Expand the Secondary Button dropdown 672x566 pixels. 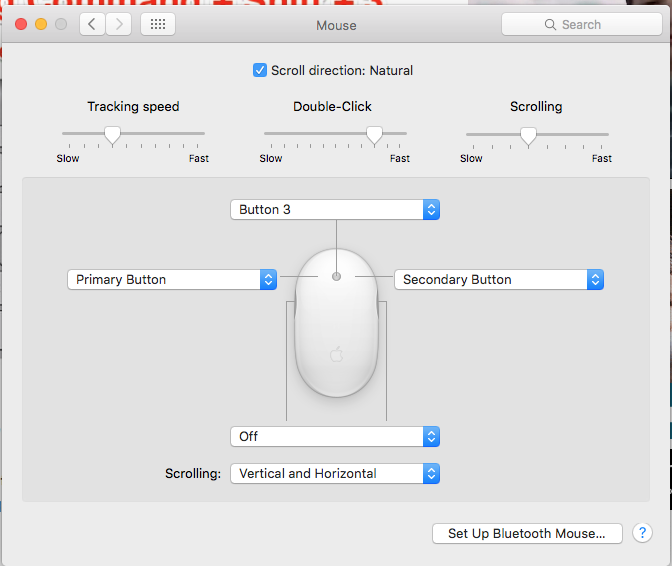point(499,280)
